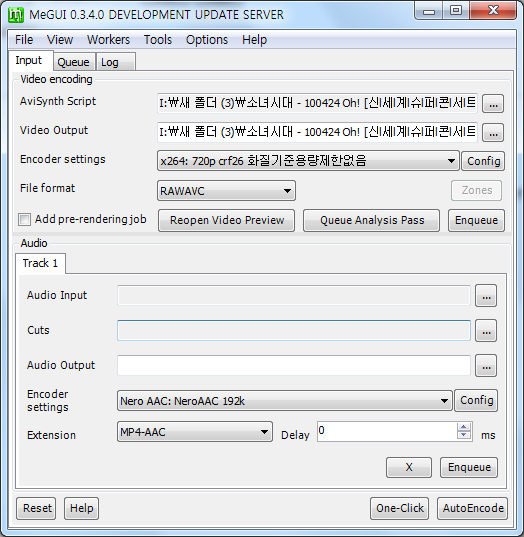Browse for AviSynth Script file

coord(493,103)
